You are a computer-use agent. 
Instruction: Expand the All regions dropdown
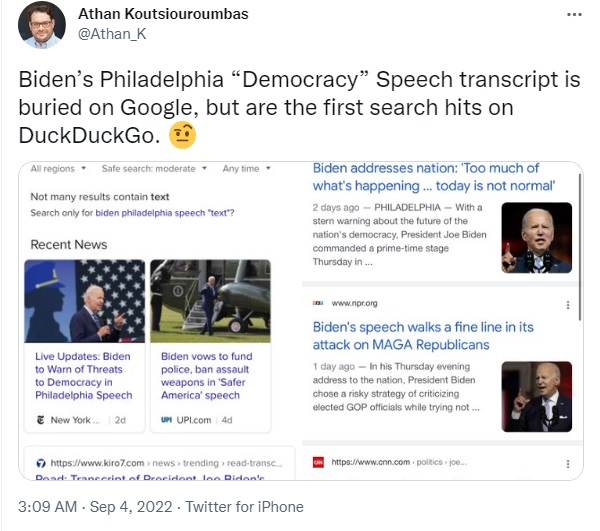point(58,169)
